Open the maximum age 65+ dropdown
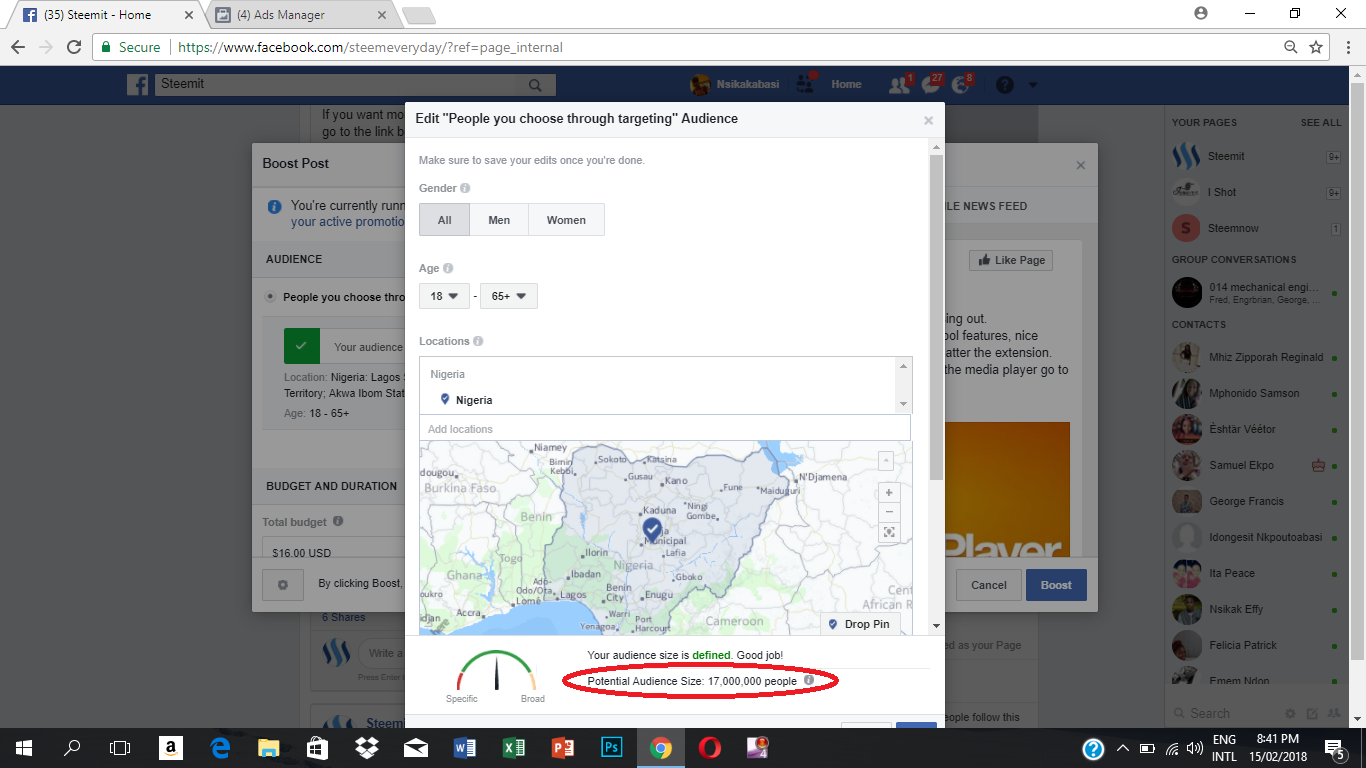 [x=509, y=296]
